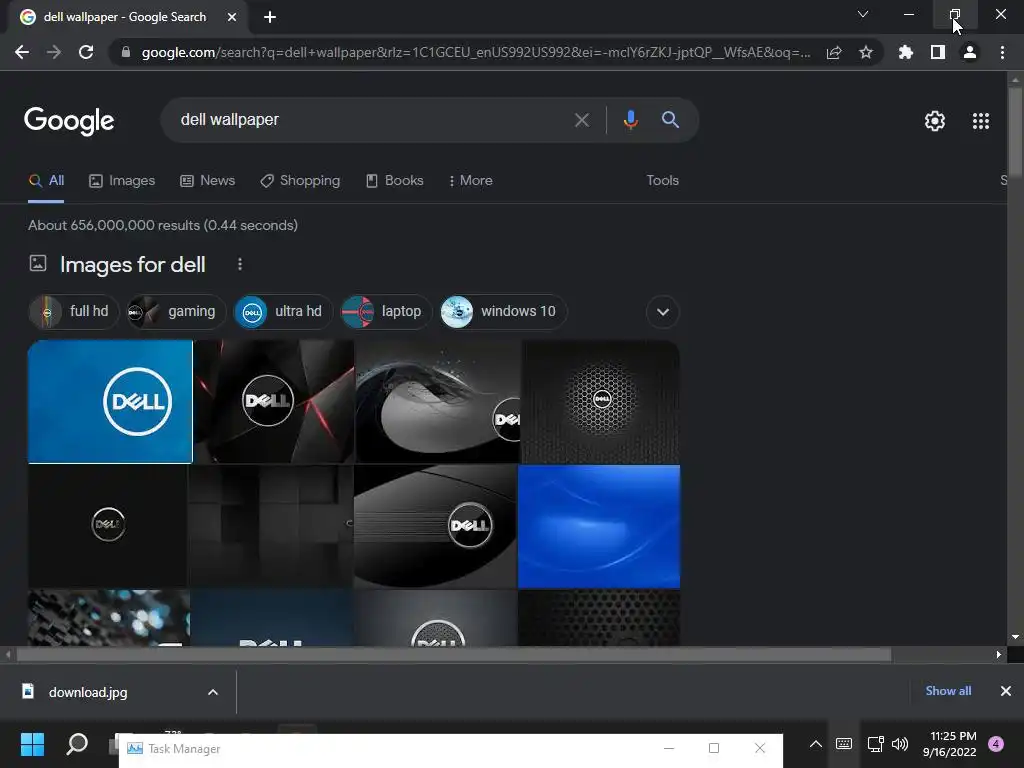Filter images by gaming chip
The image size is (1024, 768).
(x=176, y=312)
